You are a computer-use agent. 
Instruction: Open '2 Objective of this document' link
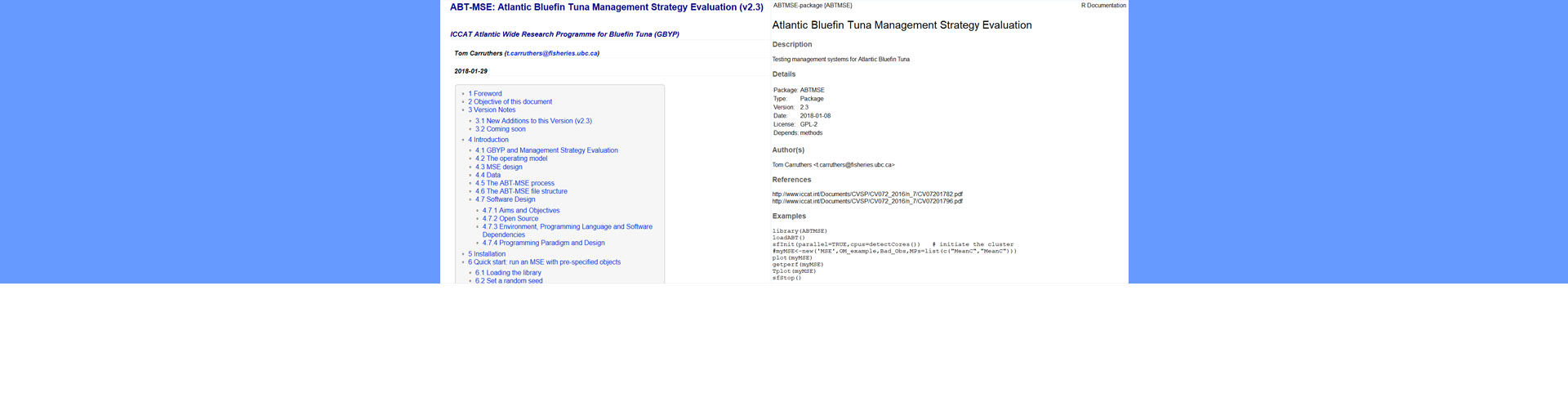pos(510,102)
